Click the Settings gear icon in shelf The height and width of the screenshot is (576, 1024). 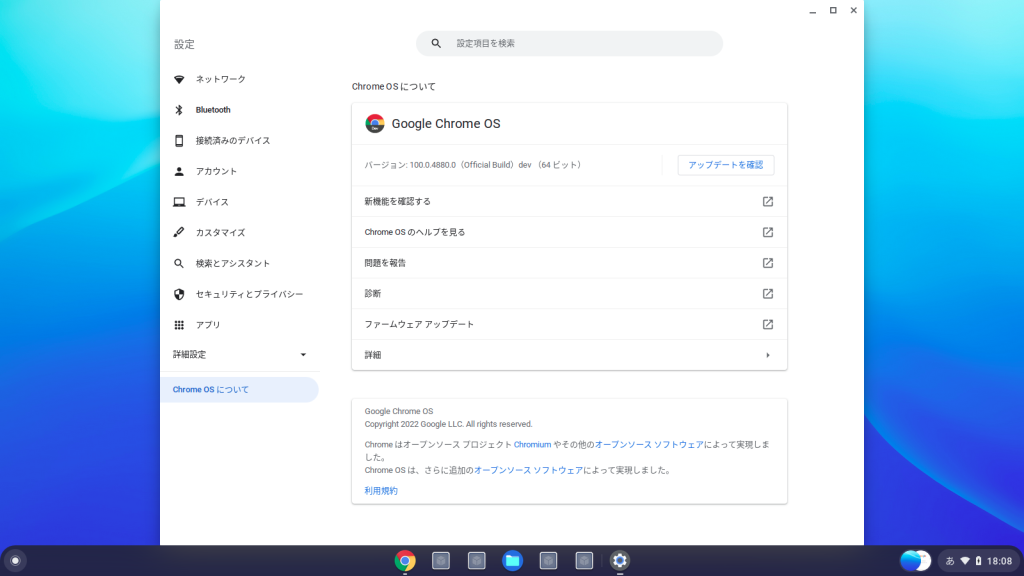coord(620,560)
